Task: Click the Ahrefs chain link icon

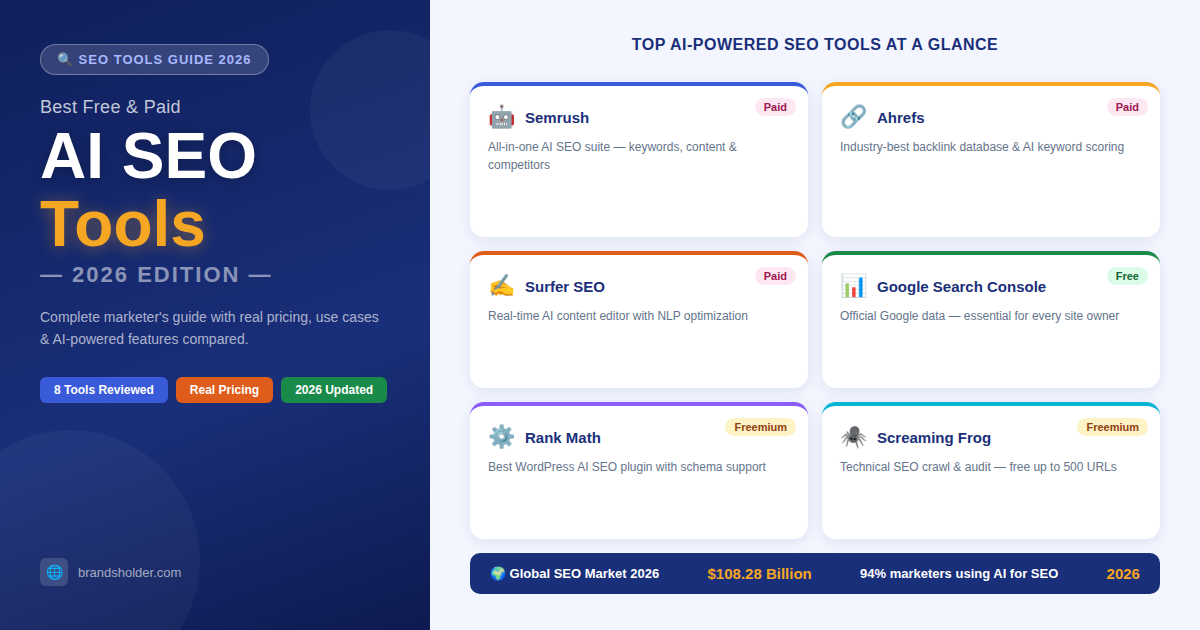Action: tap(853, 117)
